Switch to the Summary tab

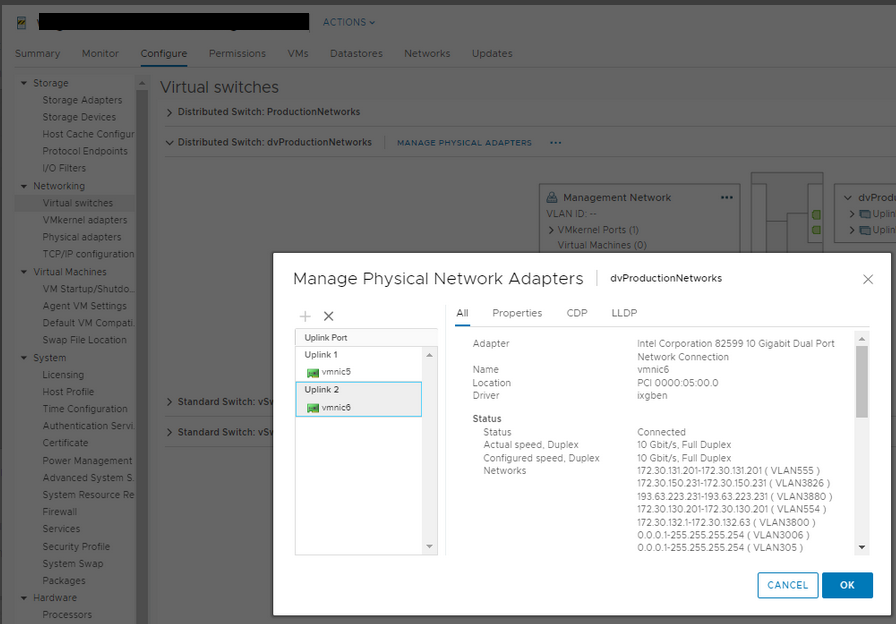click(37, 54)
